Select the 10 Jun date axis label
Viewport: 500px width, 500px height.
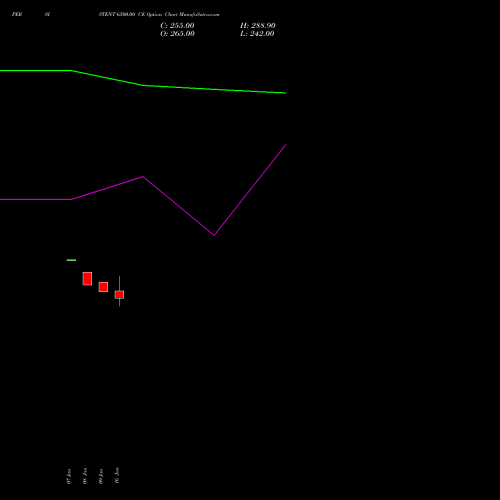[117, 476]
